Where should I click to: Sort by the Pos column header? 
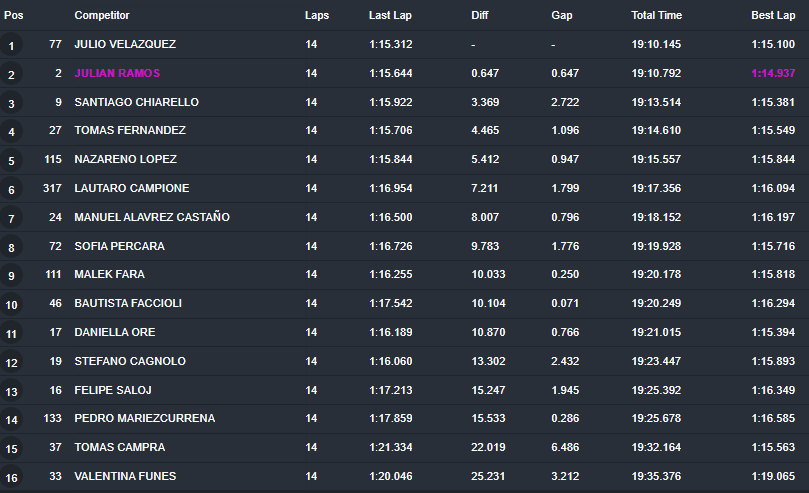(x=13, y=15)
